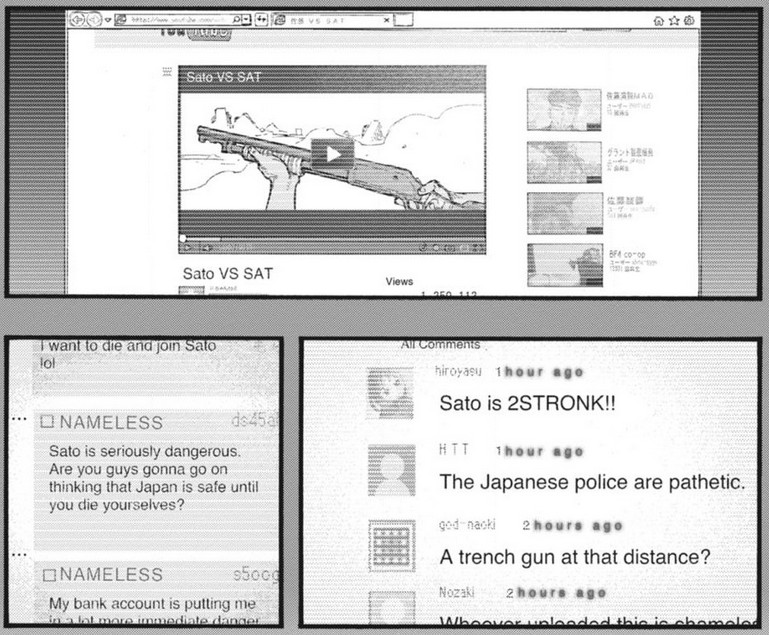Open the browser home icon
The image size is (769, 635).
[657, 19]
